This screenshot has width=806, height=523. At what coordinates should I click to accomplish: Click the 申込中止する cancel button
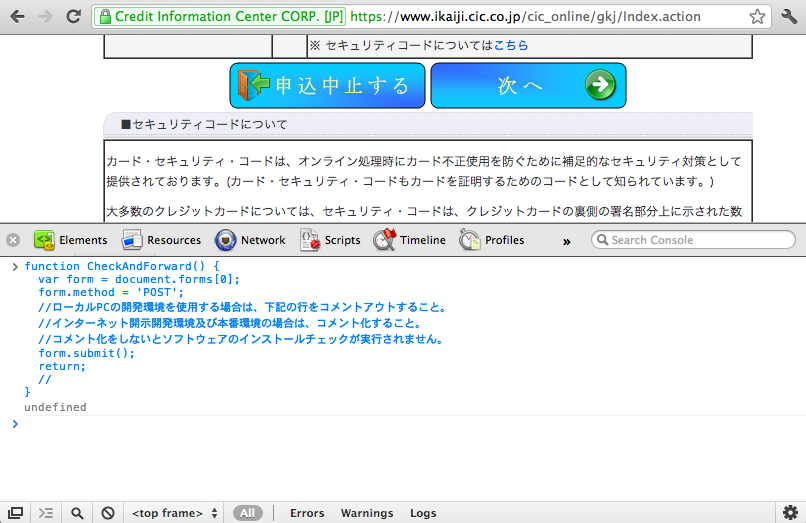point(327,85)
